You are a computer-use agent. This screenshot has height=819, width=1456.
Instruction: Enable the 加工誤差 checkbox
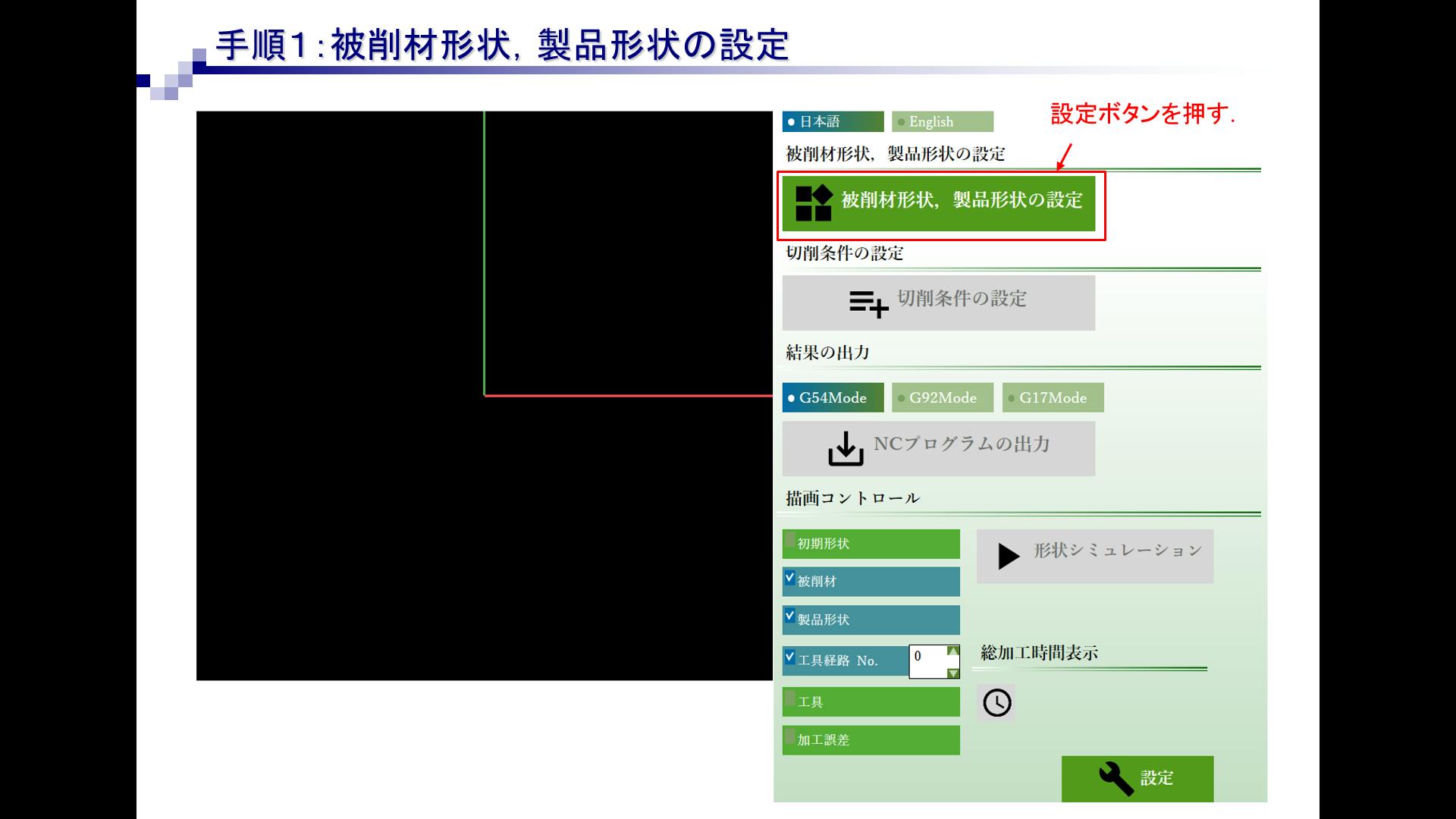pos(790,737)
